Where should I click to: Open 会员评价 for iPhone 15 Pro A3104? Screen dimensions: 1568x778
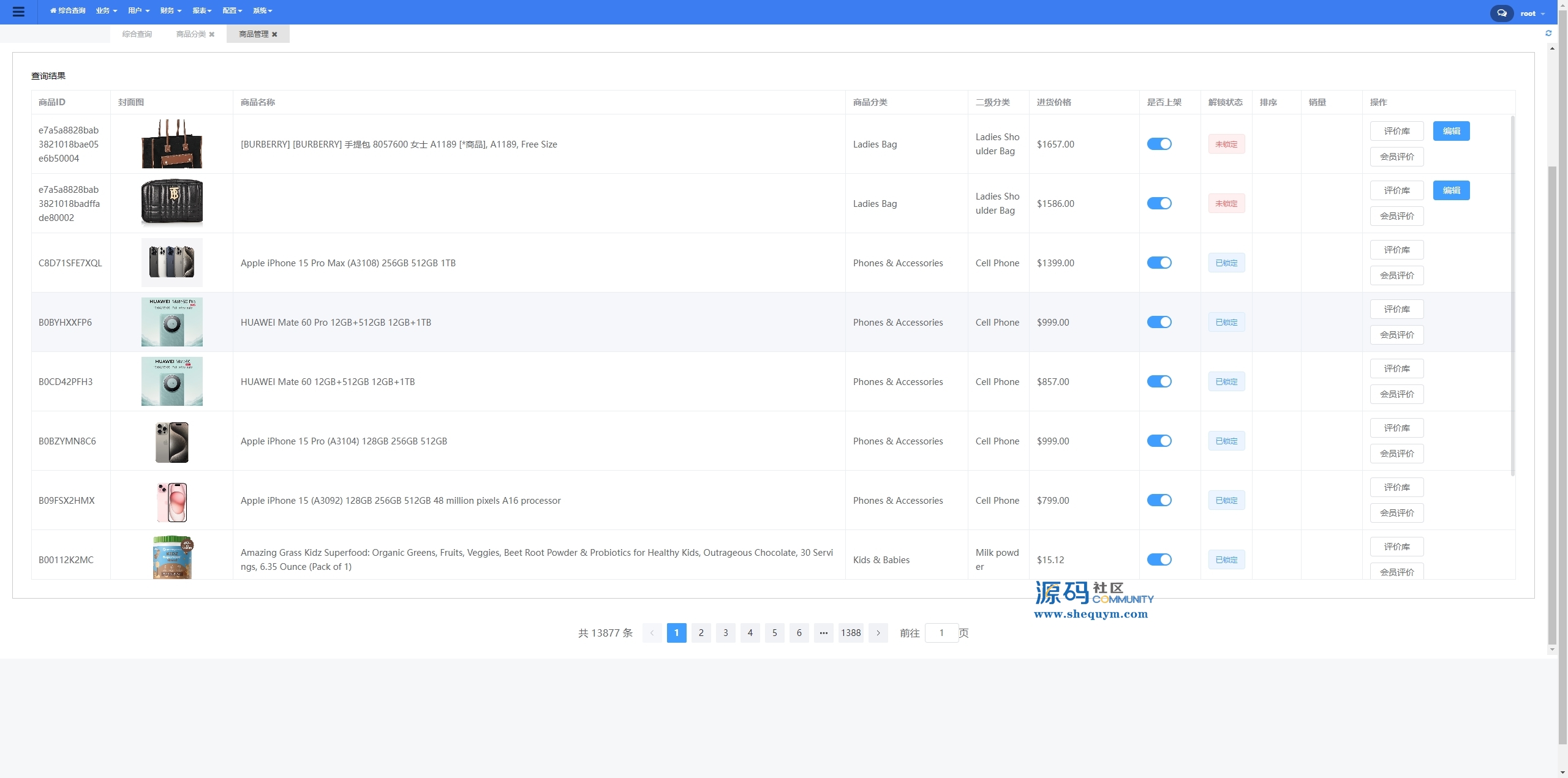tap(1396, 454)
